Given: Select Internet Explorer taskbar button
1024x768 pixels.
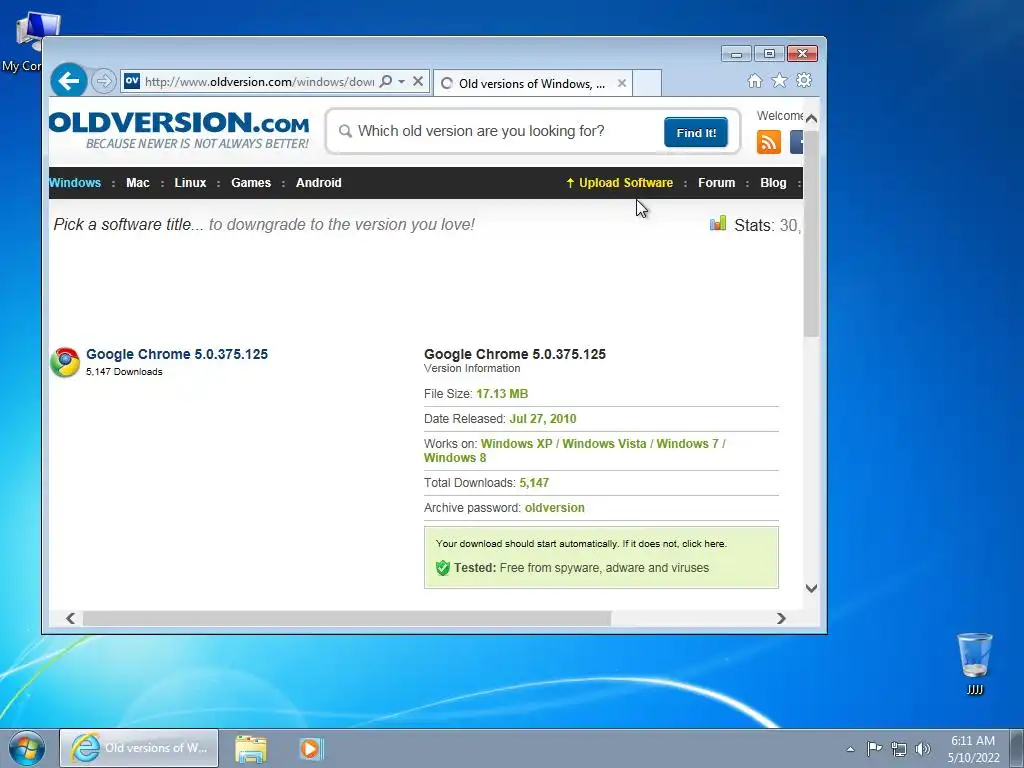Looking at the screenshot, I should click(139, 748).
